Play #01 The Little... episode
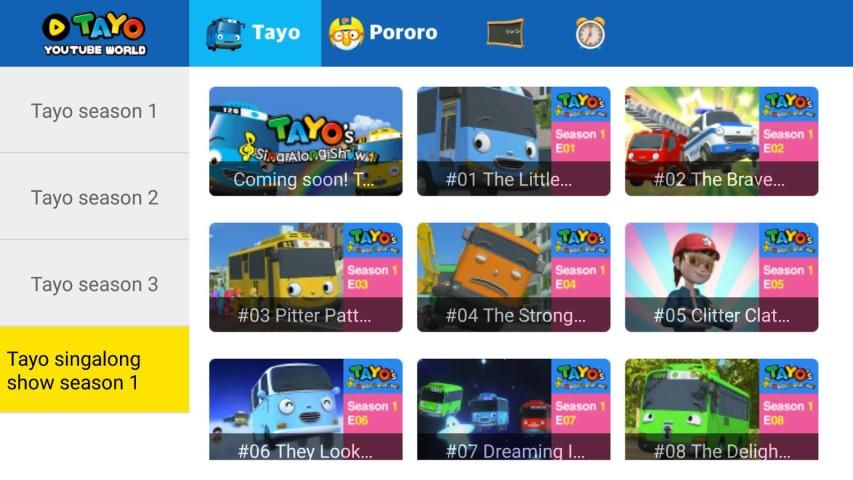Viewport: 853px width, 480px height. tap(514, 141)
